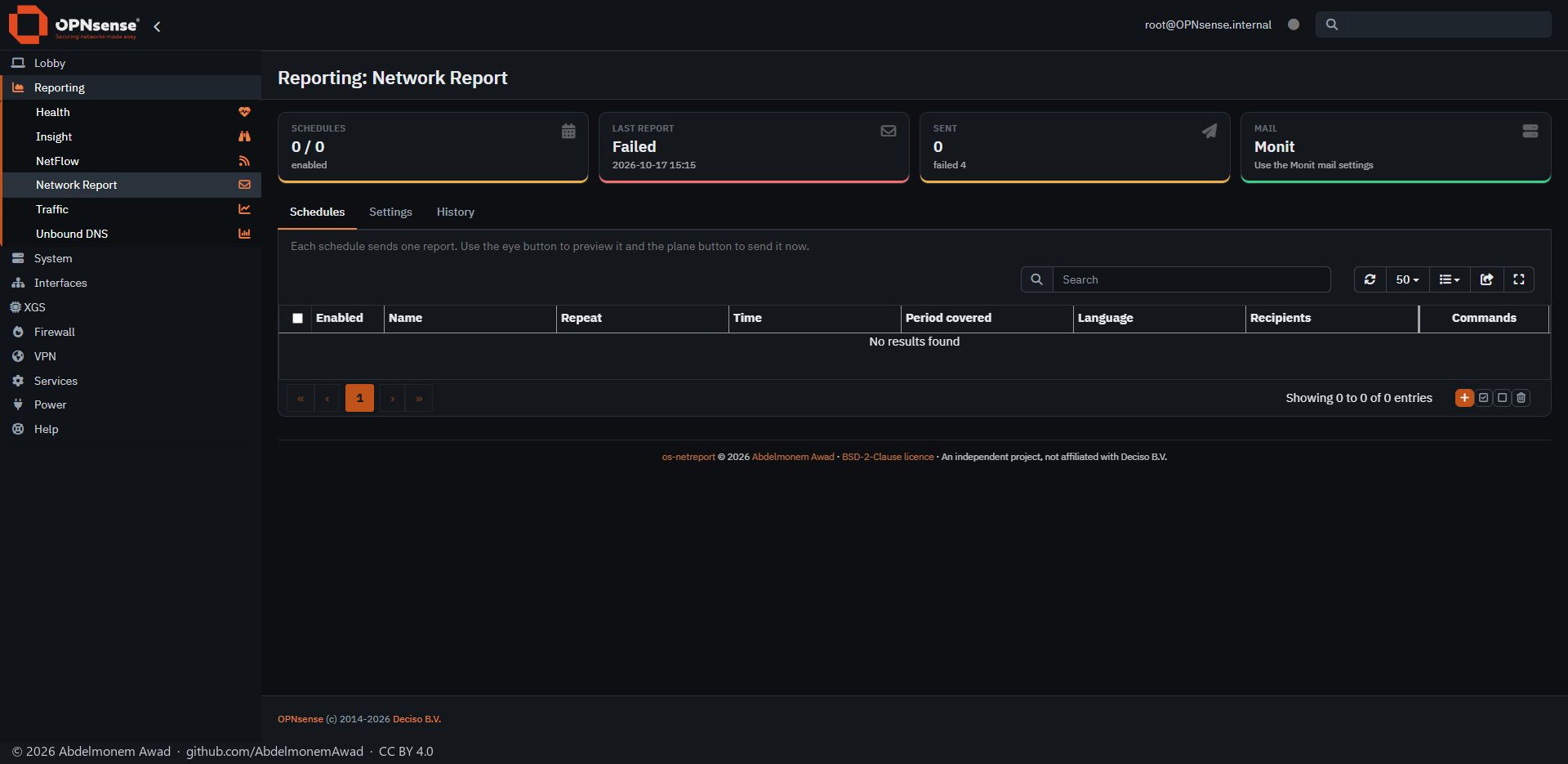Click the status indicator dot near the username

[x=1294, y=25]
